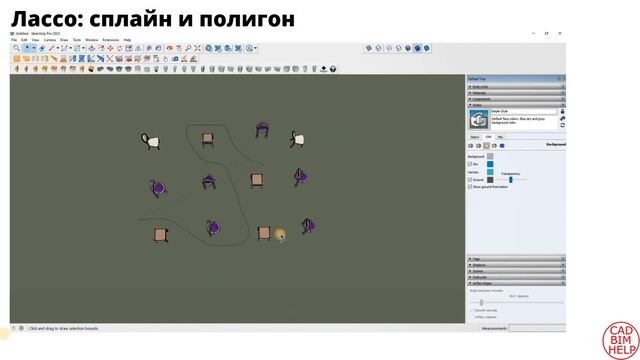Switch to Back Edges style
This screenshot has width=640, height=360.
[379, 48]
